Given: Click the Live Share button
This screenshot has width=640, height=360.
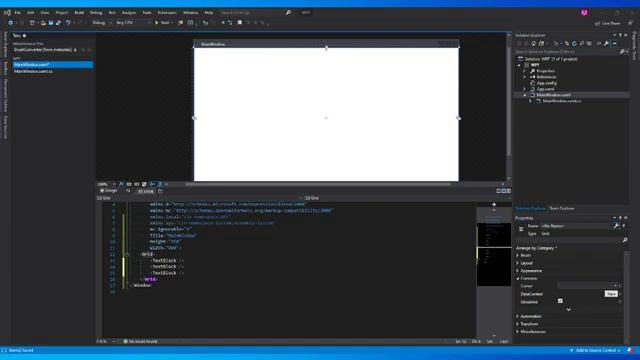Looking at the screenshot, I should point(608,23).
